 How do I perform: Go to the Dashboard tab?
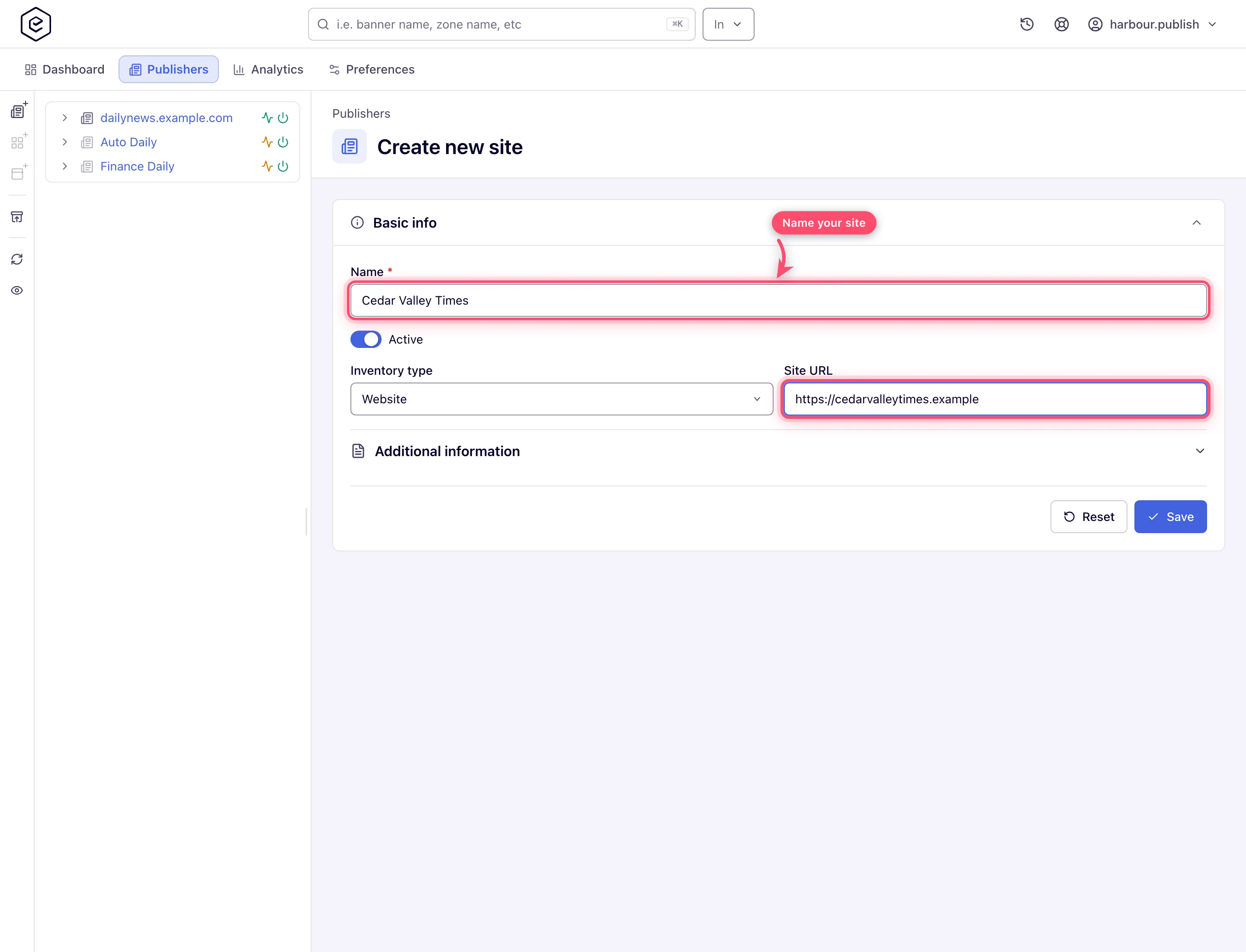pyautogui.click(x=64, y=69)
